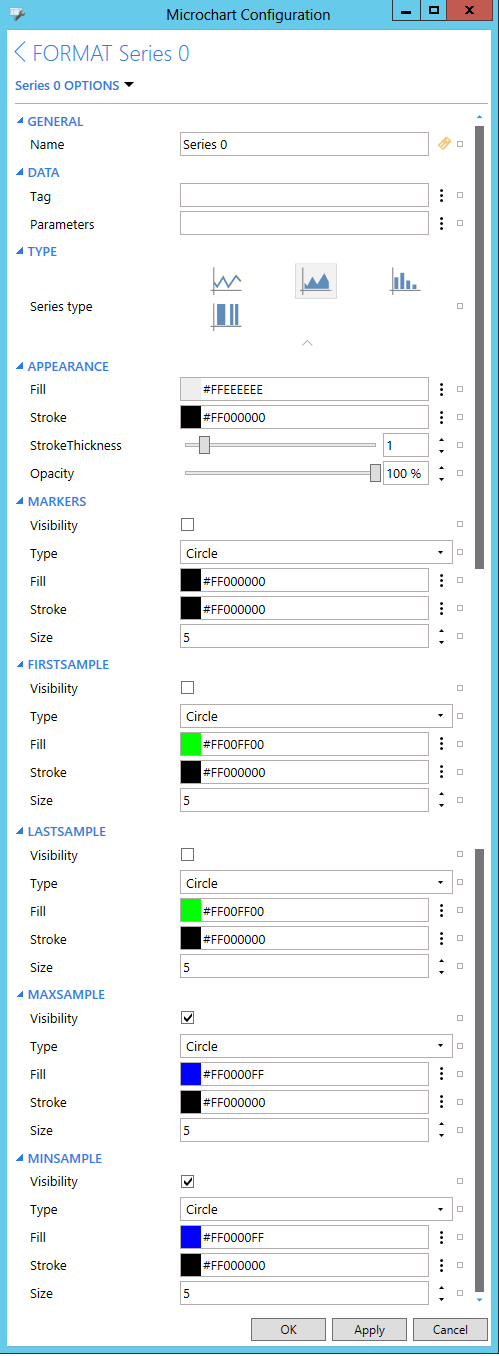Select the win/loss column series type
This screenshot has width=499, height=1356.
tap(226, 316)
